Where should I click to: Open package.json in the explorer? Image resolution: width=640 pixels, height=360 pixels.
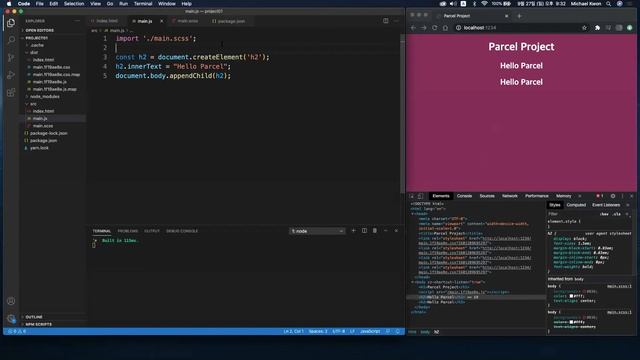tap(43, 140)
